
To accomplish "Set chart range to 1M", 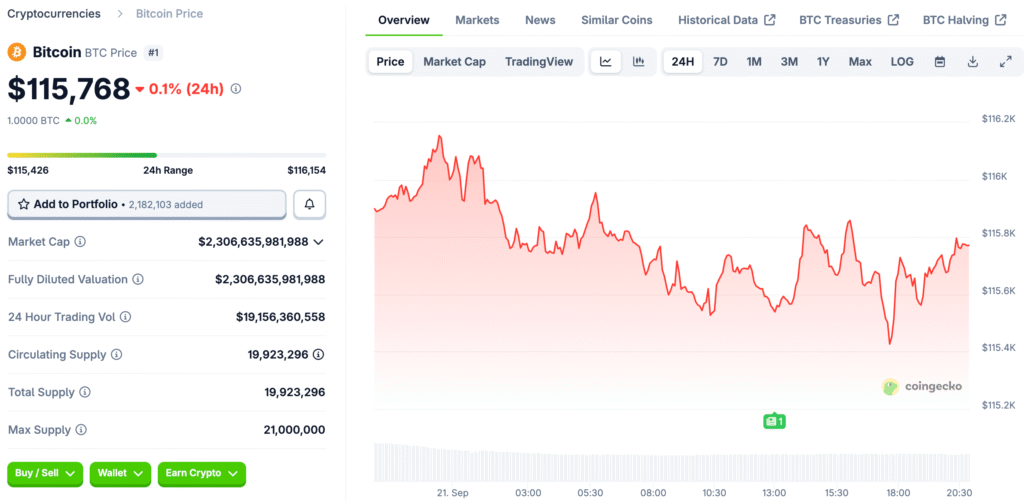I will (754, 62).
